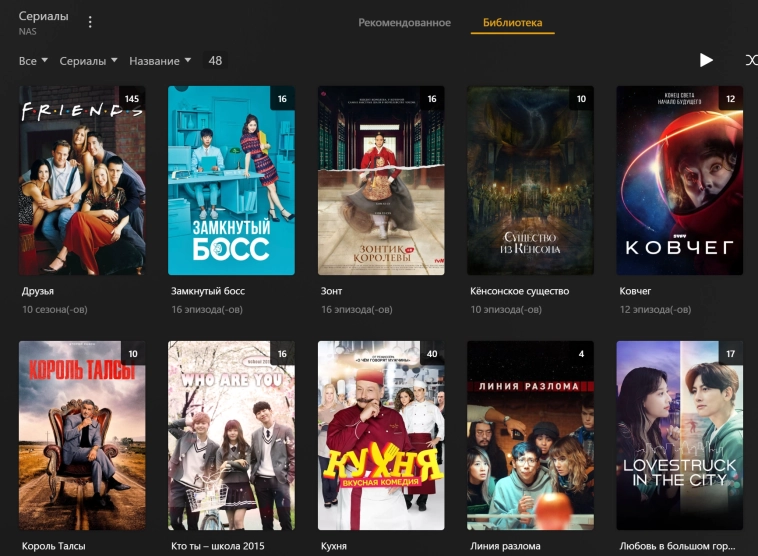Click the 48 items count badge
758x556 pixels.
point(215,60)
